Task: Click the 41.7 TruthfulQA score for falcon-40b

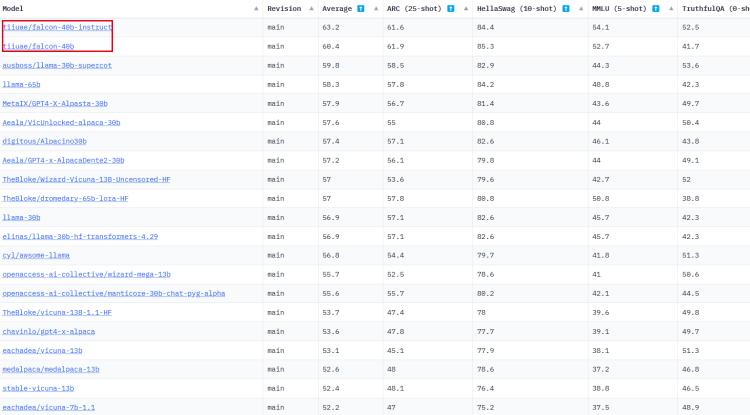Action: point(691,46)
